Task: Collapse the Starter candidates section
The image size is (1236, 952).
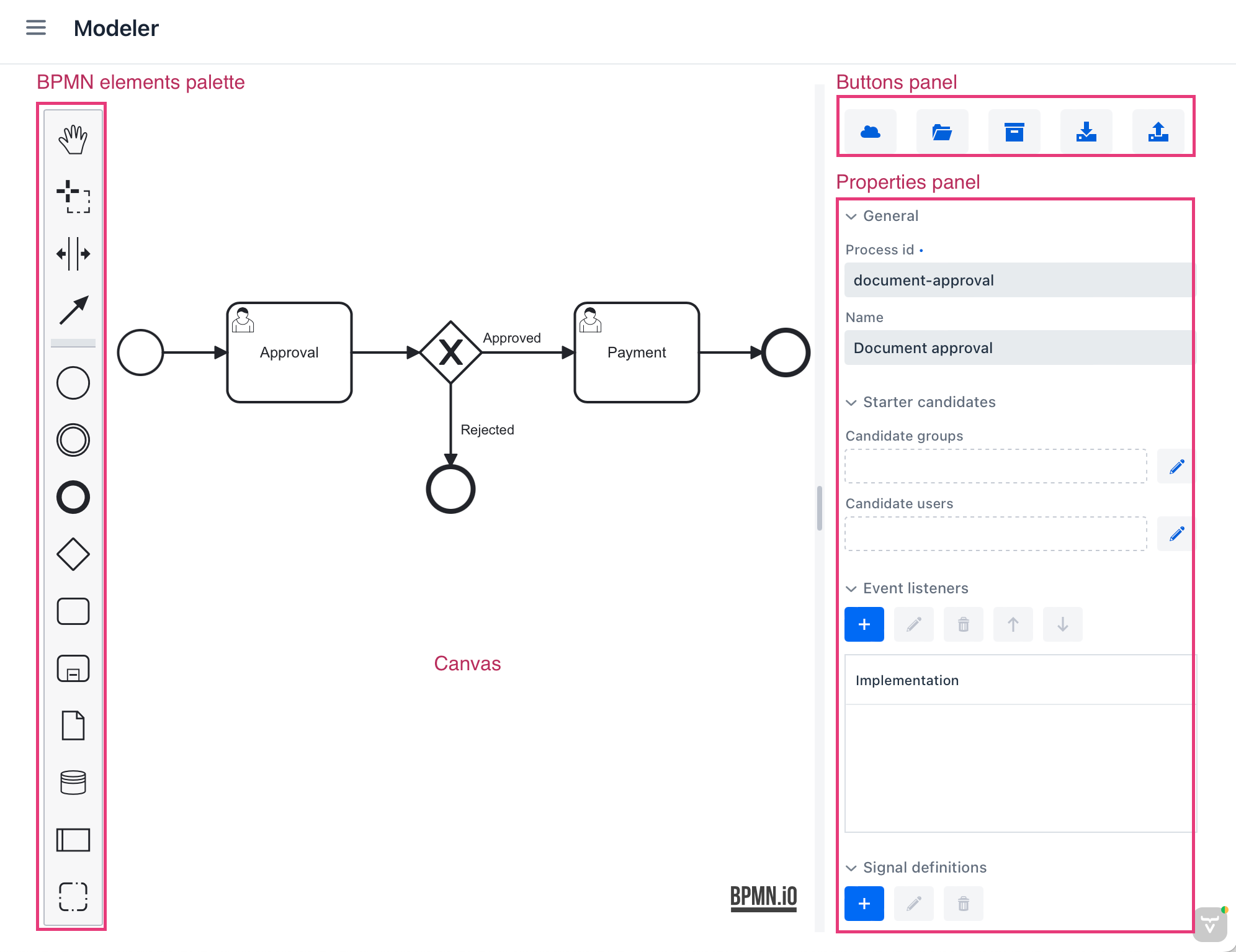Action: 851,403
